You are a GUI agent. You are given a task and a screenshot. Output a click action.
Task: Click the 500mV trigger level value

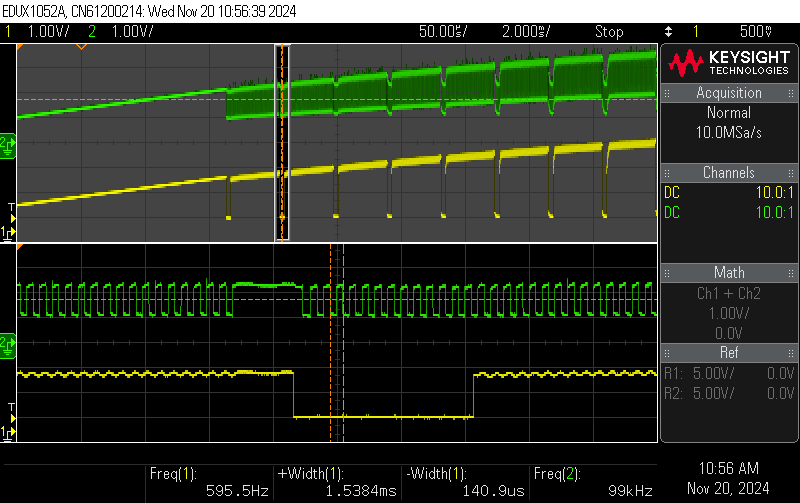tap(756, 32)
